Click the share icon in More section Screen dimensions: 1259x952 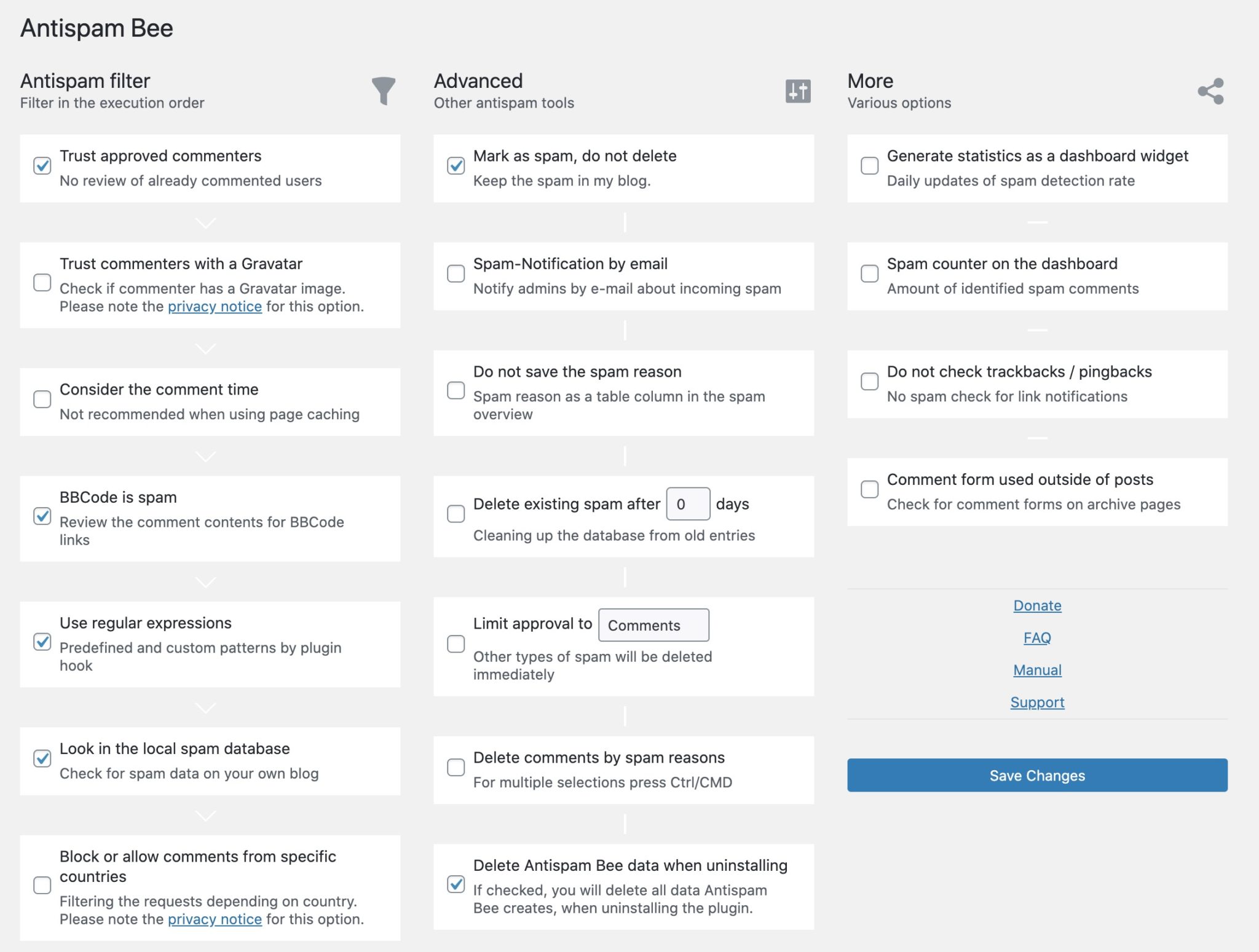pos(1209,91)
